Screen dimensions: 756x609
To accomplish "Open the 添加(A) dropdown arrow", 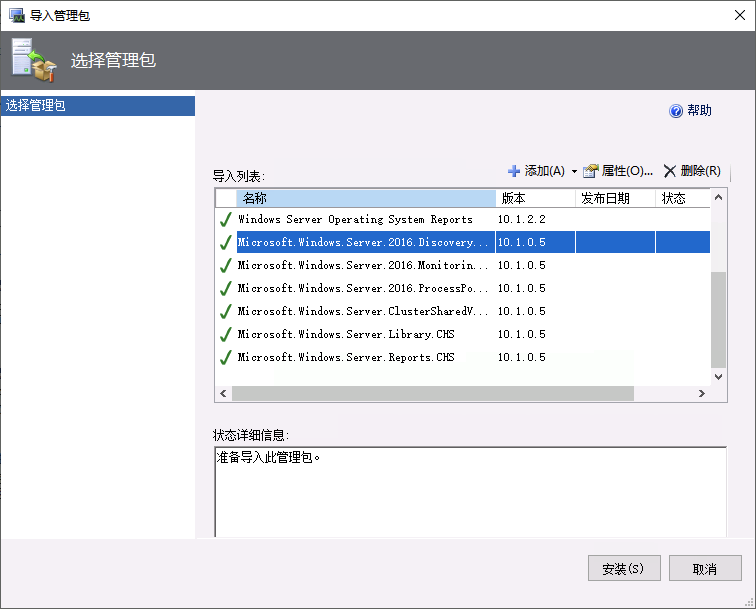I will tap(574, 171).
